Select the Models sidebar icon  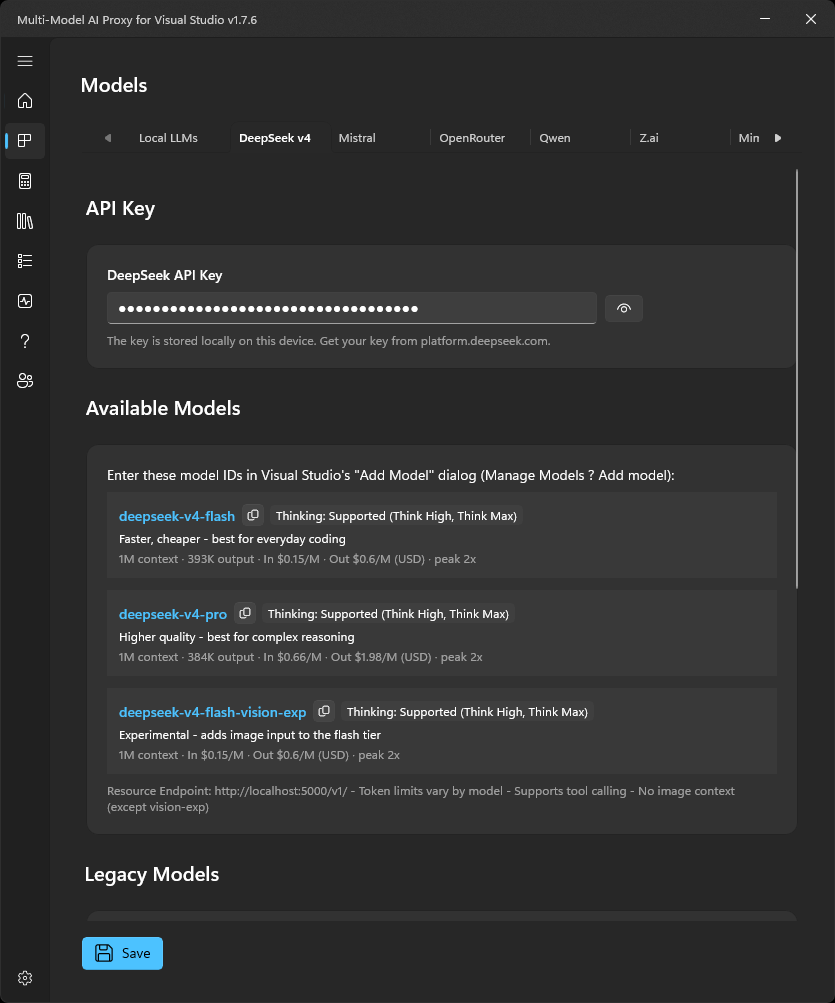pyautogui.click(x=25, y=141)
